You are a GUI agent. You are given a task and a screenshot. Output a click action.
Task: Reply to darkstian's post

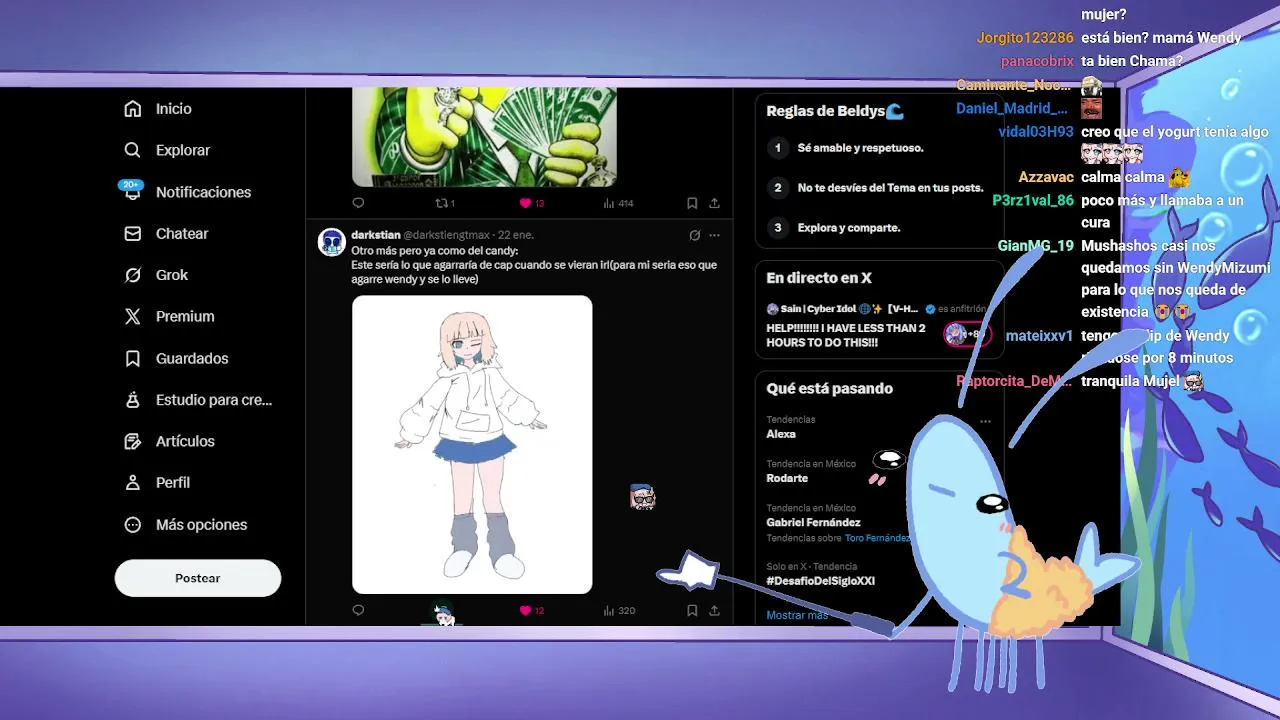358,610
